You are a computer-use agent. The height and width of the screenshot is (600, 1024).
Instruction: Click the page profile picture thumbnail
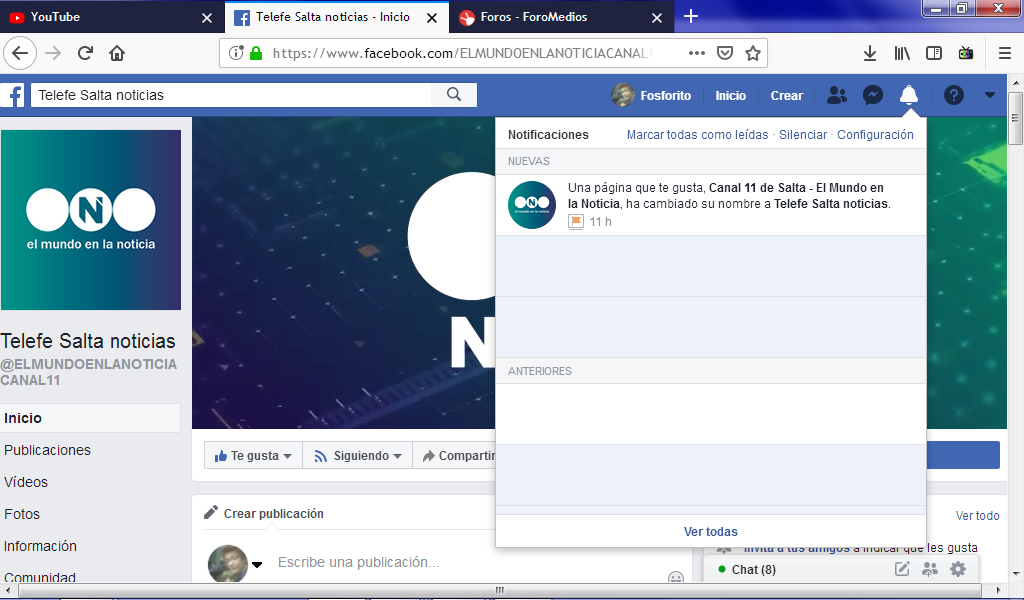tap(91, 219)
